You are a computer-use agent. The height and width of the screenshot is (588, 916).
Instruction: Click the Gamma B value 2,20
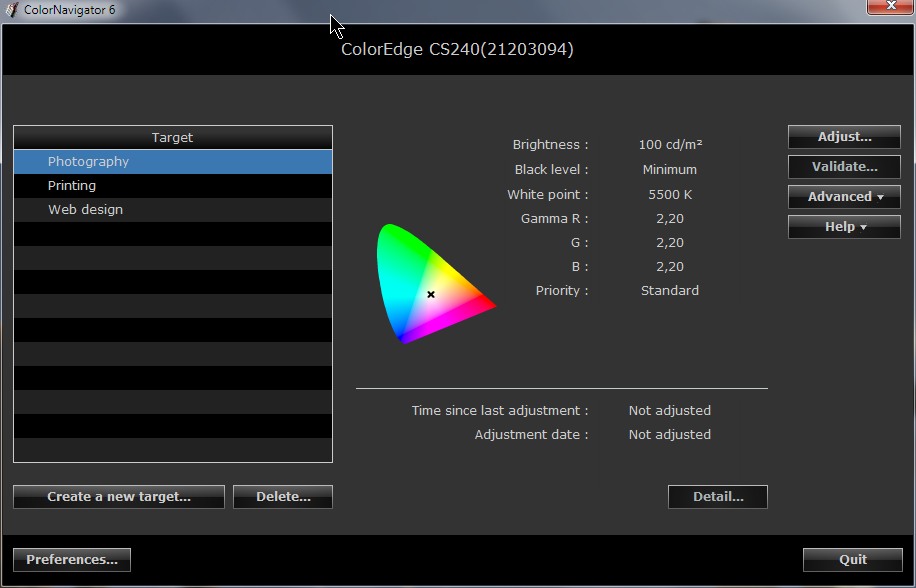pyautogui.click(x=669, y=267)
